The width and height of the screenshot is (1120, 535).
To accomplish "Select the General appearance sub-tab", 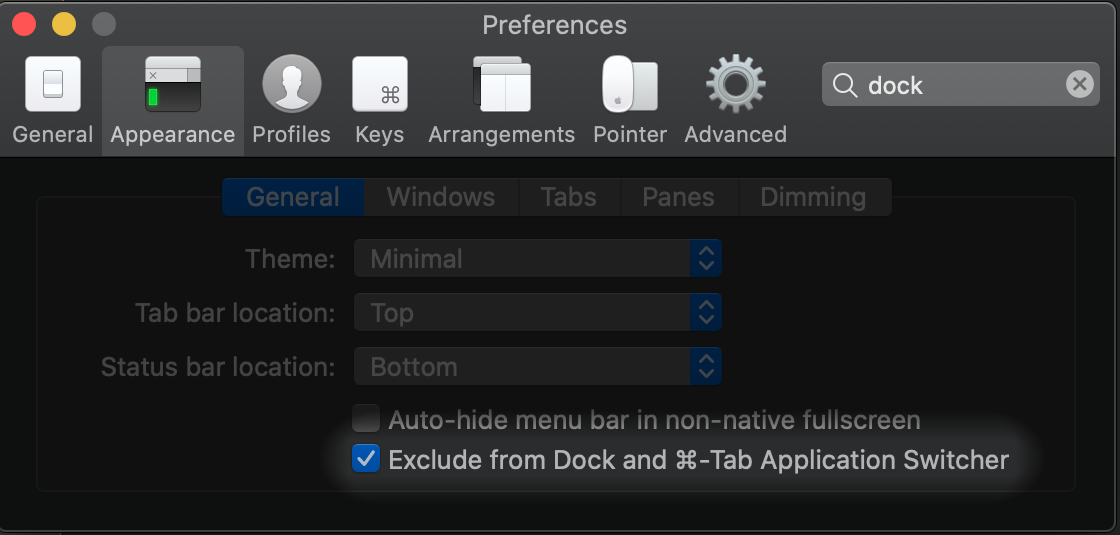I will tap(293, 197).
